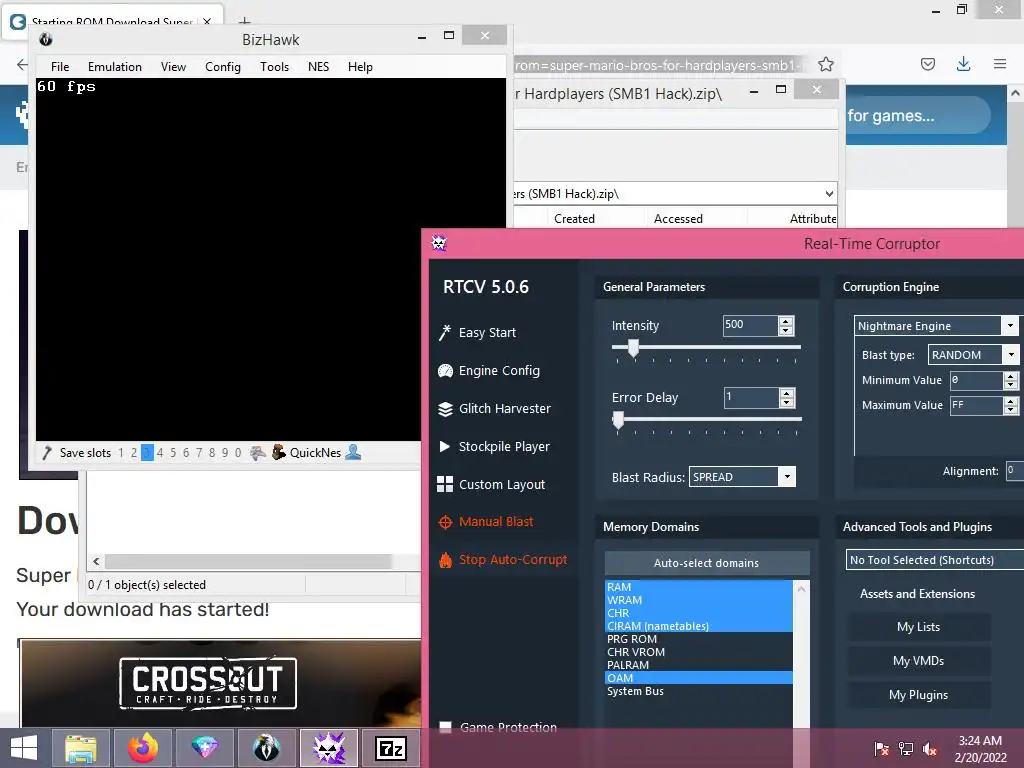1024x768 pixels.
Task: Open My VMDs button
Action: pos(918,661)
